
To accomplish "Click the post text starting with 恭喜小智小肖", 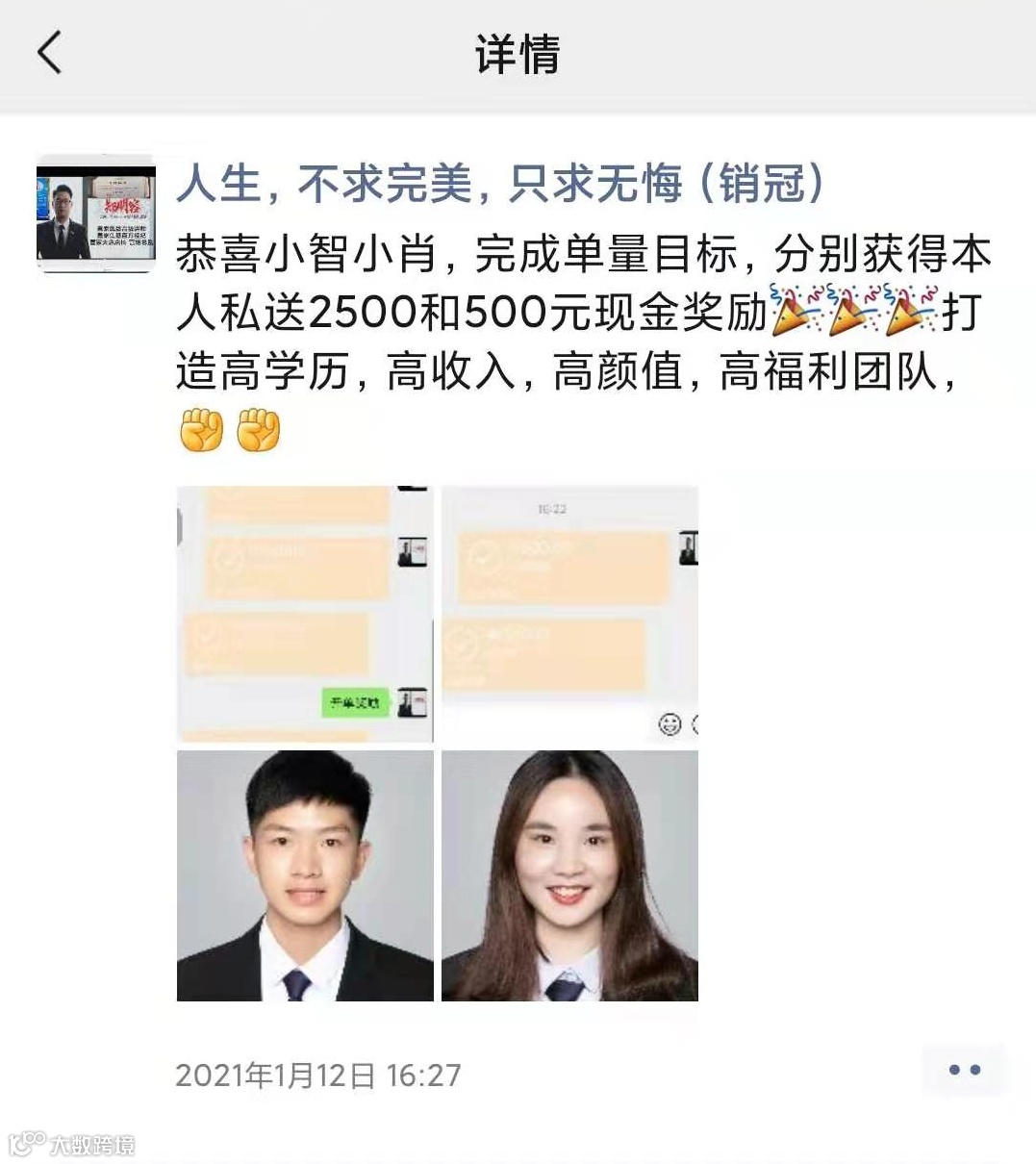I will pyautogui.click(x=584, y=342).
